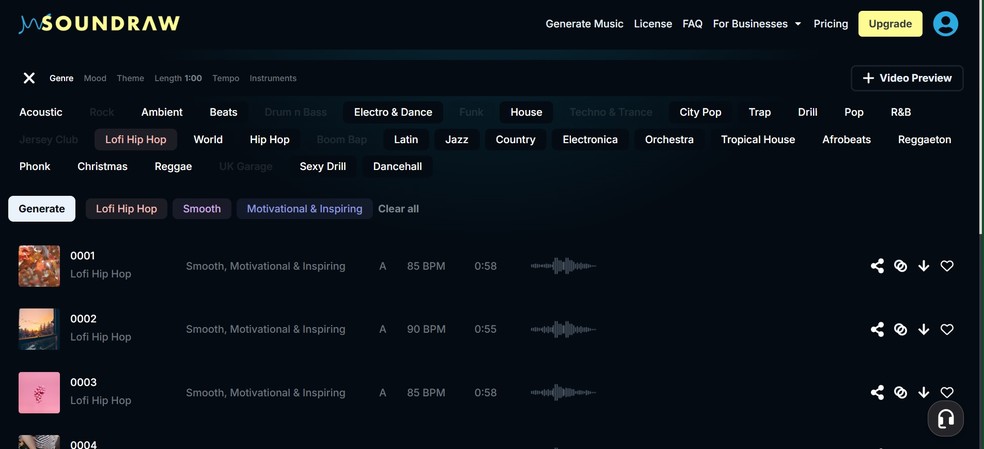984x449 pixels.
Task: Remove the Lofi Hip Hop selected filter chip
Action: tap(126, 208)
